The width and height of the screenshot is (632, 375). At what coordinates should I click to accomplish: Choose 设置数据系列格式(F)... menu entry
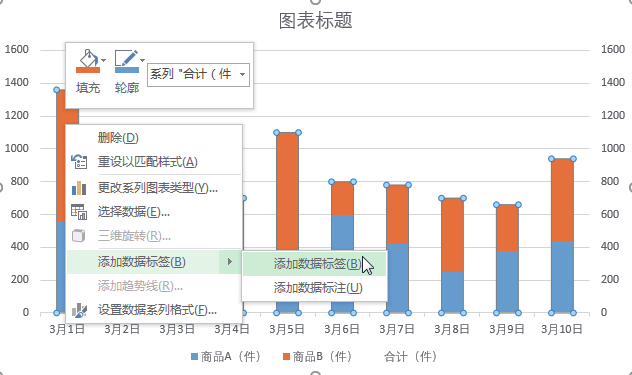[x=154, y=310]
